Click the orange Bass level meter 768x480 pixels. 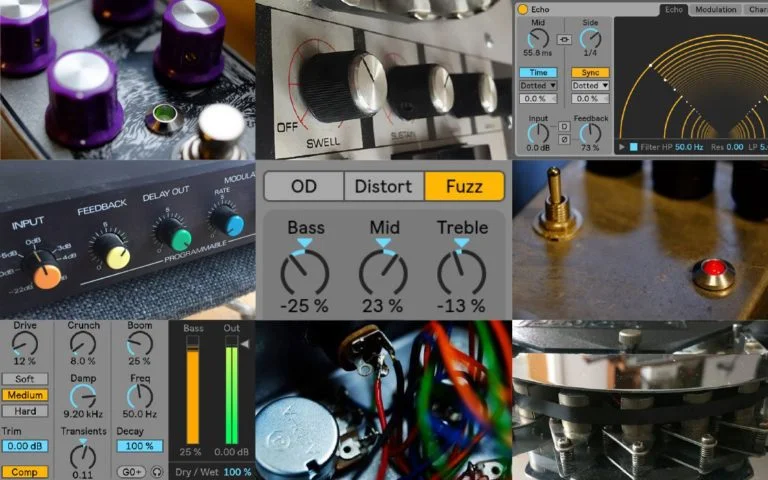coord(192,390)
